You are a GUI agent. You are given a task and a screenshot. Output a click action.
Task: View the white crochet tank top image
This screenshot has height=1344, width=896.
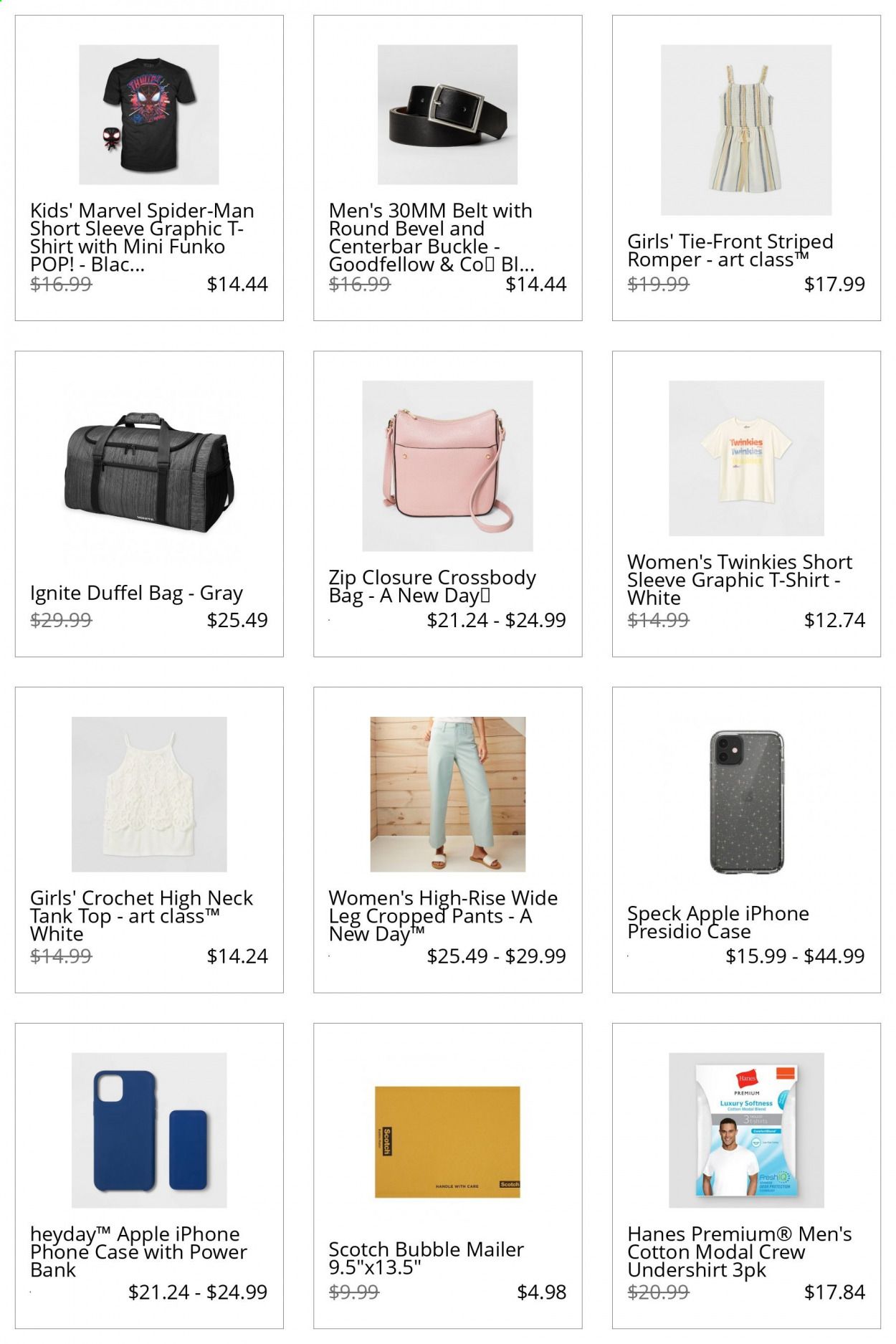pos(149,794)
